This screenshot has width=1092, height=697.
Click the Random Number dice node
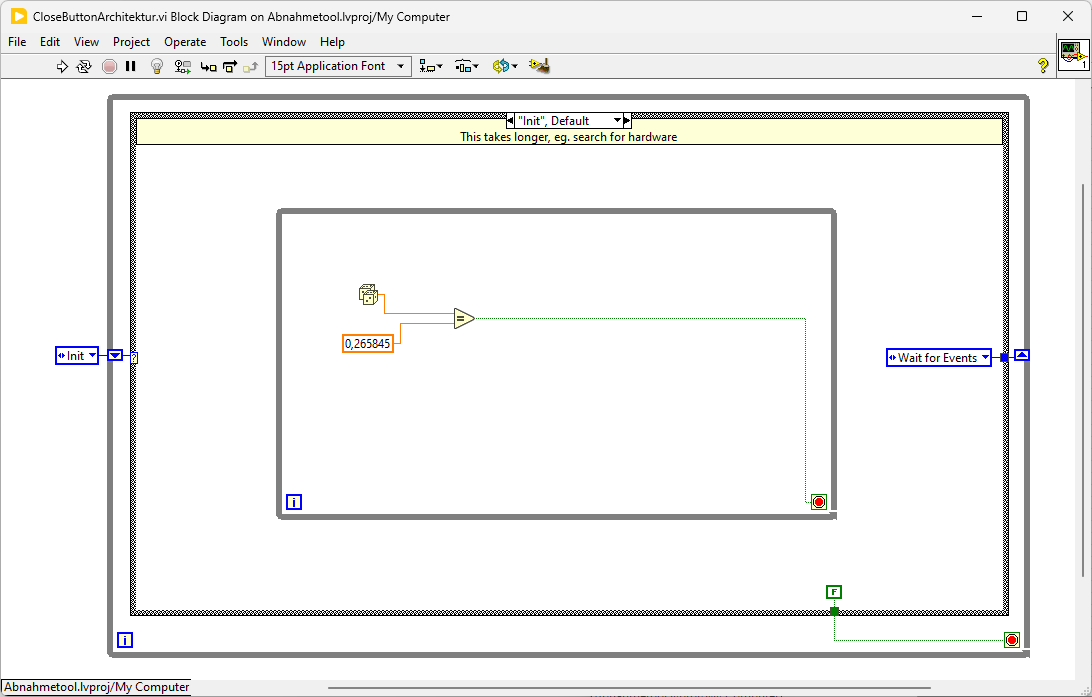[368, 294]
